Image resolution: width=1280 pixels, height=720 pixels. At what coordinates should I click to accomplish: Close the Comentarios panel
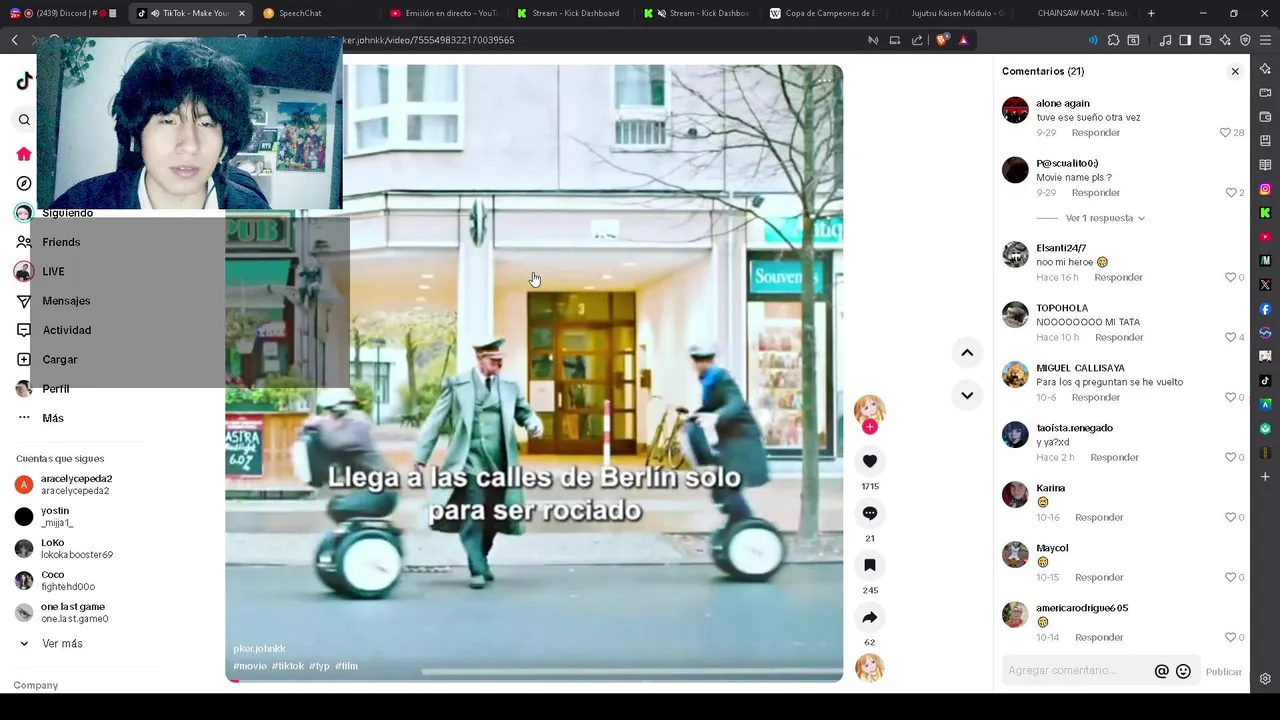(1235, 71)
